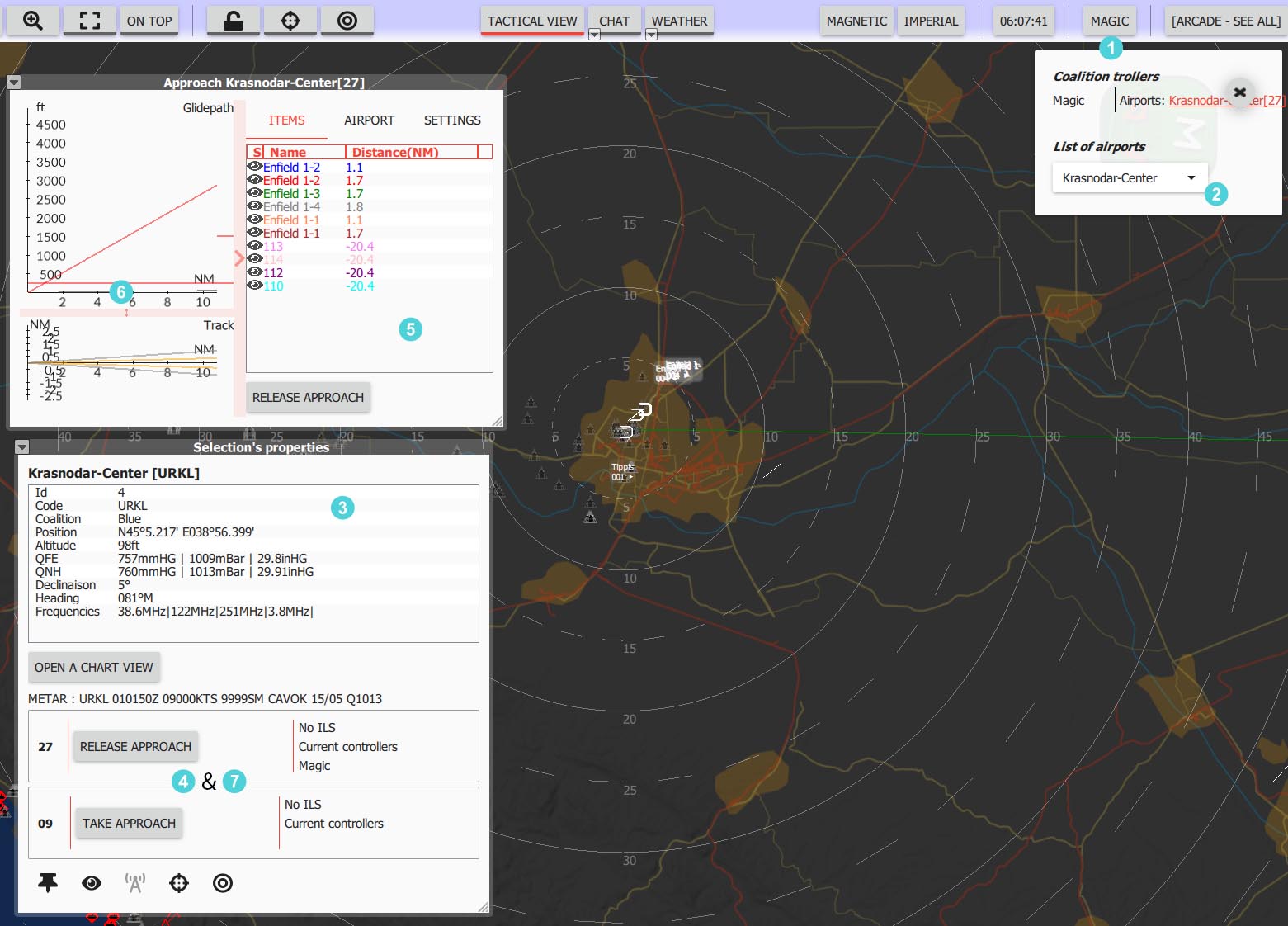Toggle visibility eye for item 113
1288x926 pixels.
pyautogui.click(x=255, y=246)
